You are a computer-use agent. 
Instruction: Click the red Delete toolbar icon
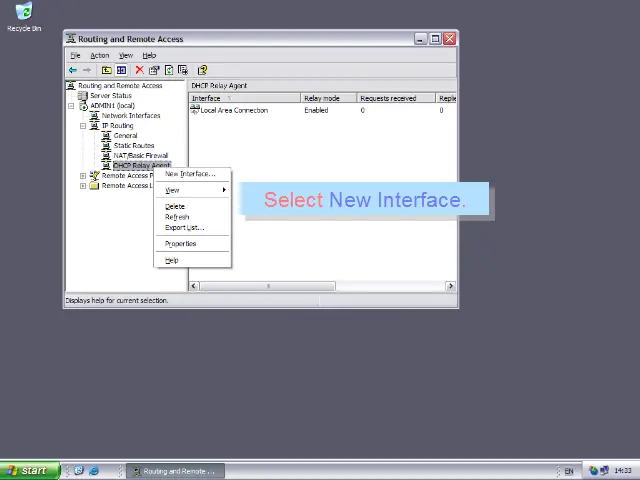tap(139, 70)
